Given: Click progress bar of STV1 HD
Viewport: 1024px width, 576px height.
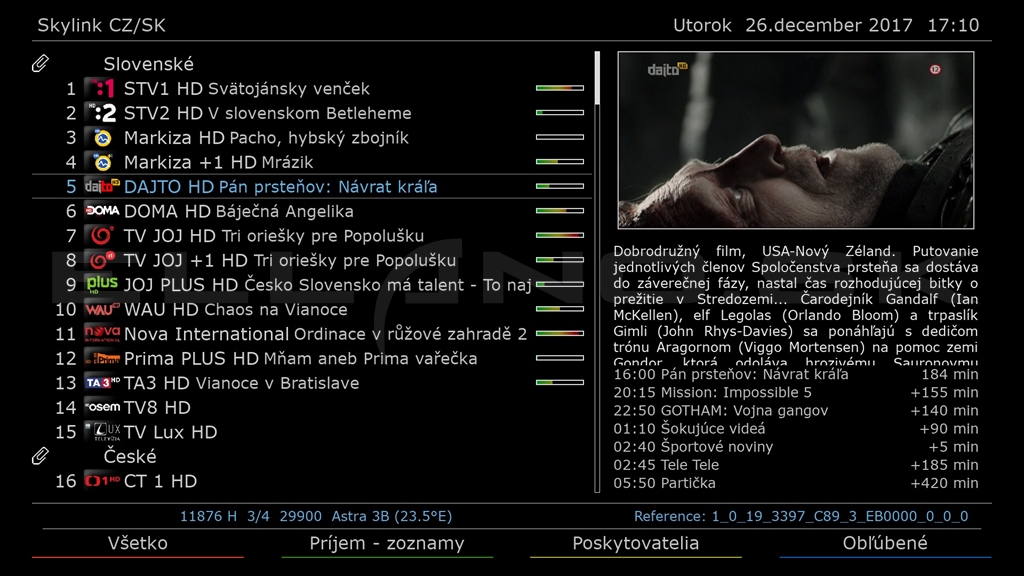Looking at the screenshot, I should point(560,88).
